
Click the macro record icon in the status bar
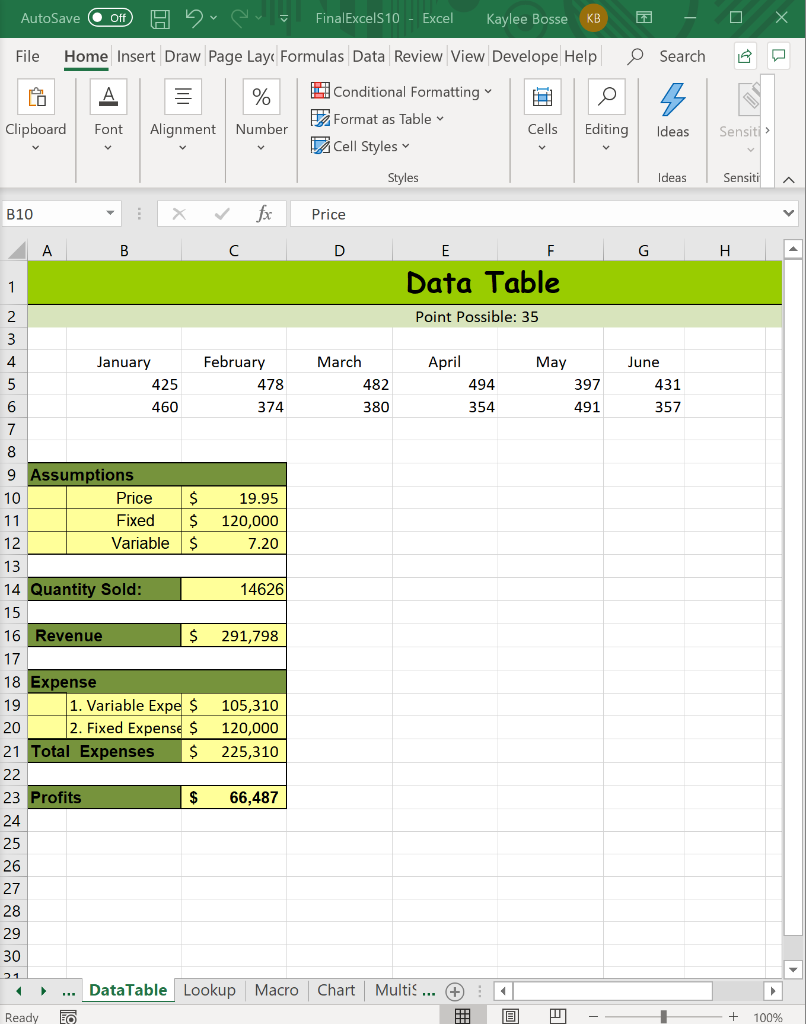coord(67,1015)
